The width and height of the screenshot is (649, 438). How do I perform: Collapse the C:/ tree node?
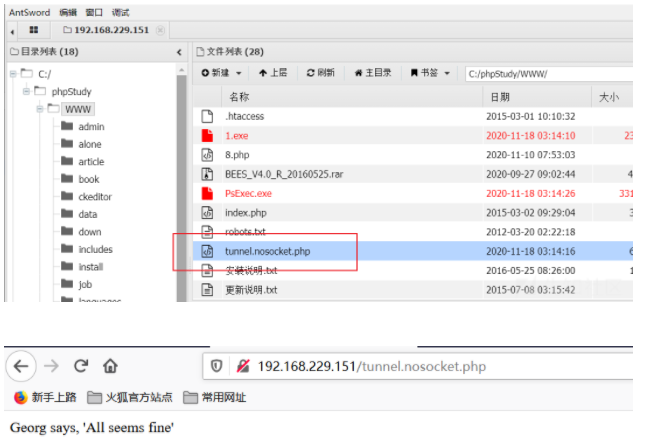click(x=13, y=74)
